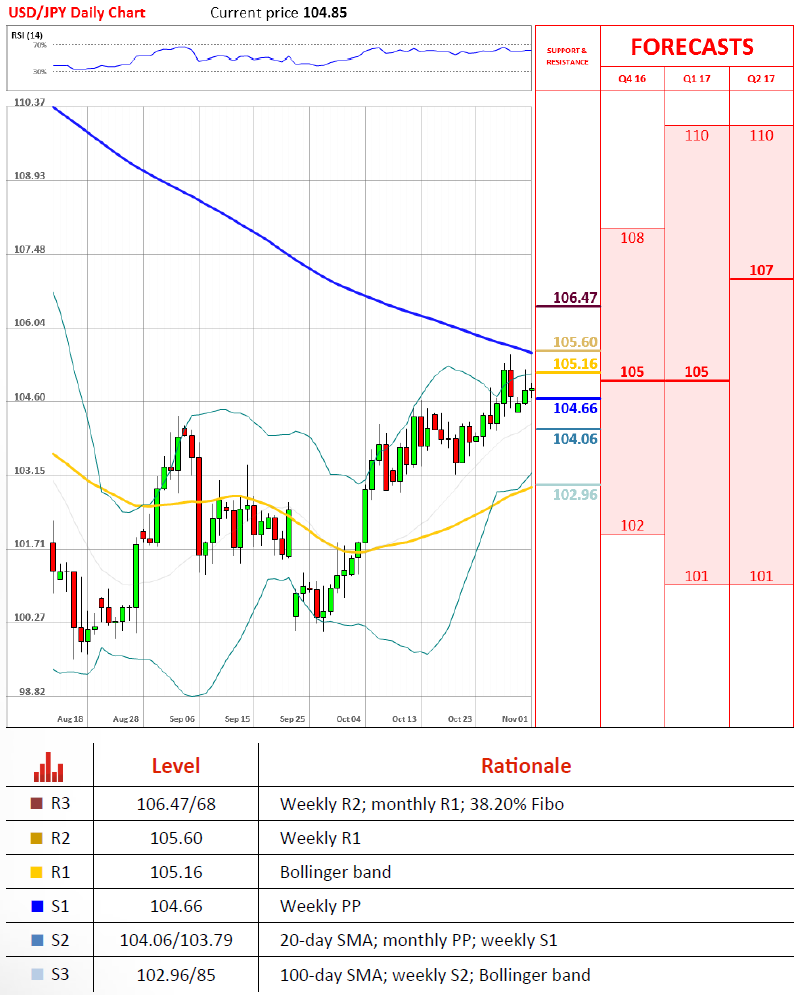Screen dimensions: 798x995
Task: Click the 105.60 cell in Level column
Action: (176, 838)
